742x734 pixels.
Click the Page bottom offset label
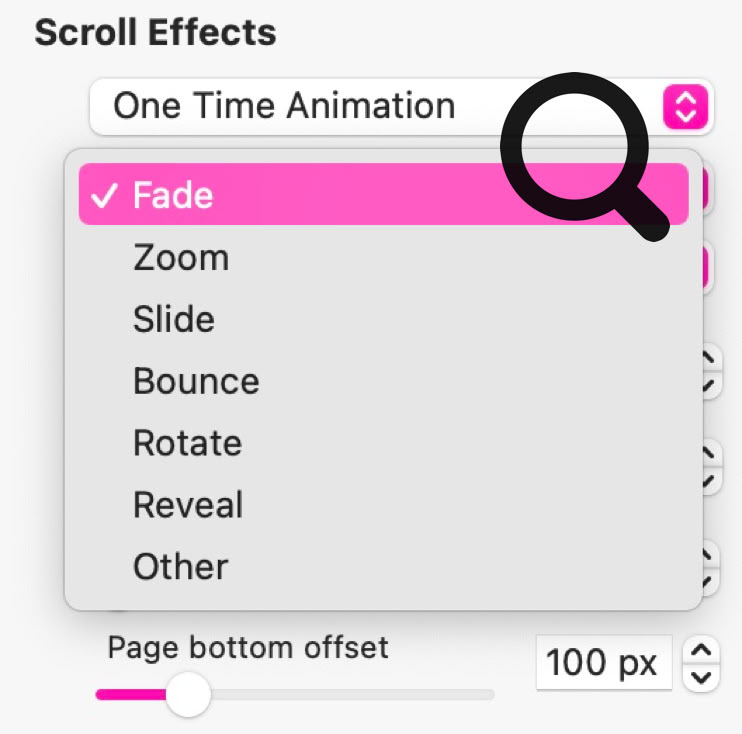pyautogui.click(x=247, y=647)
